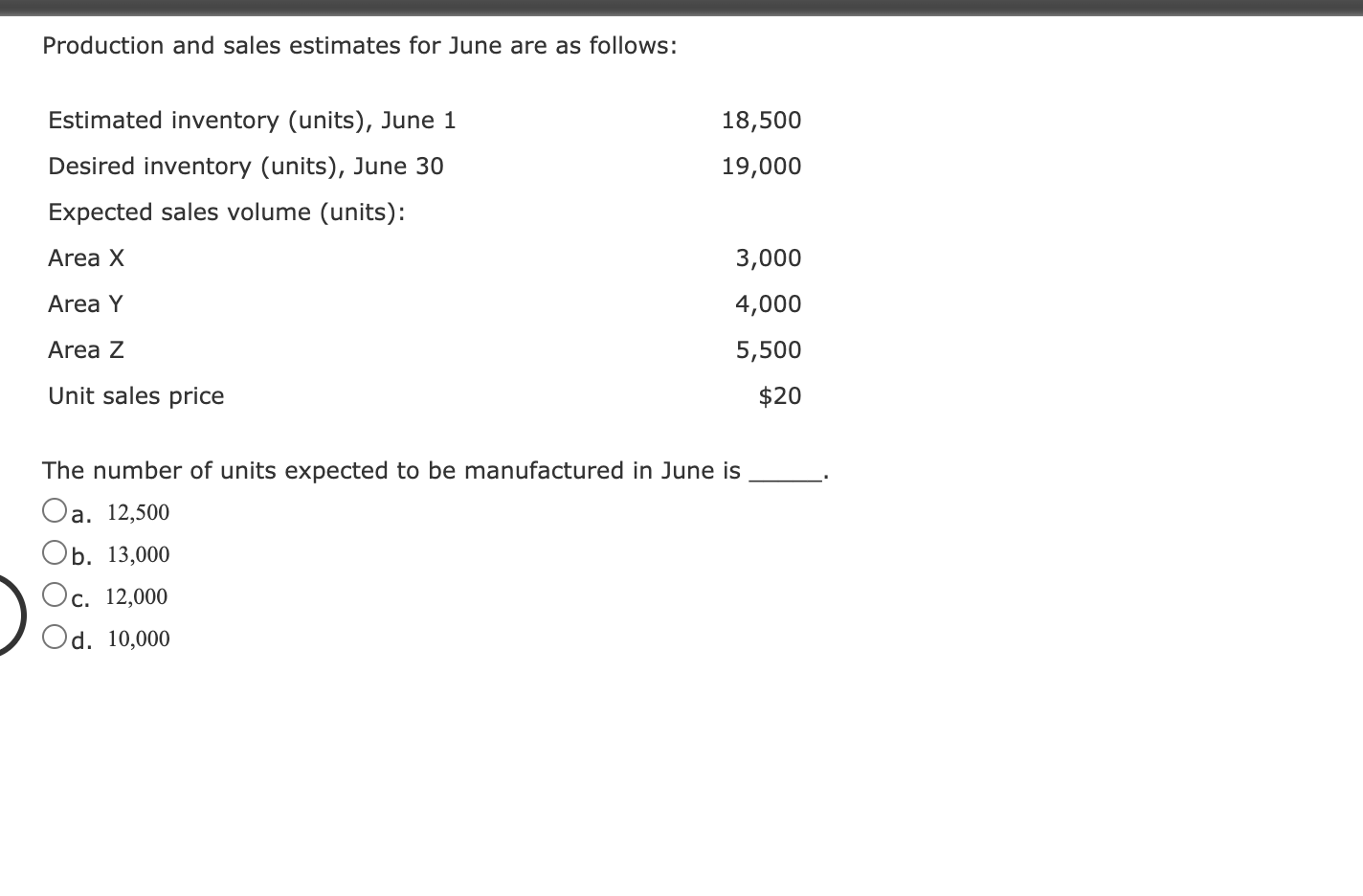Select radio button option c. 12,000

tap(55, 594)
